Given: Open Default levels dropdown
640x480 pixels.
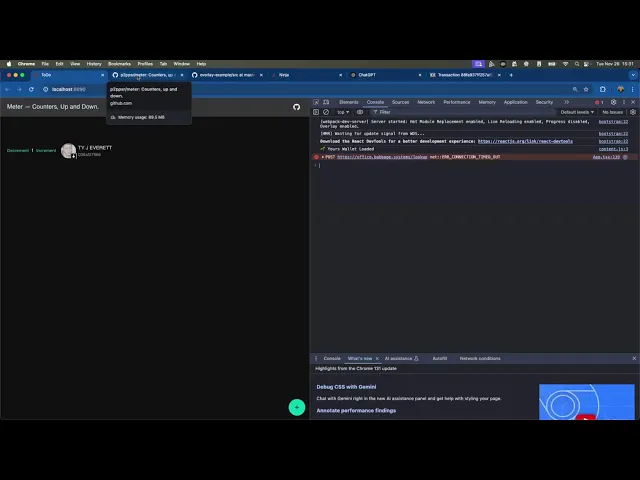Looking at the screenshot, I should tap(577, 112).
